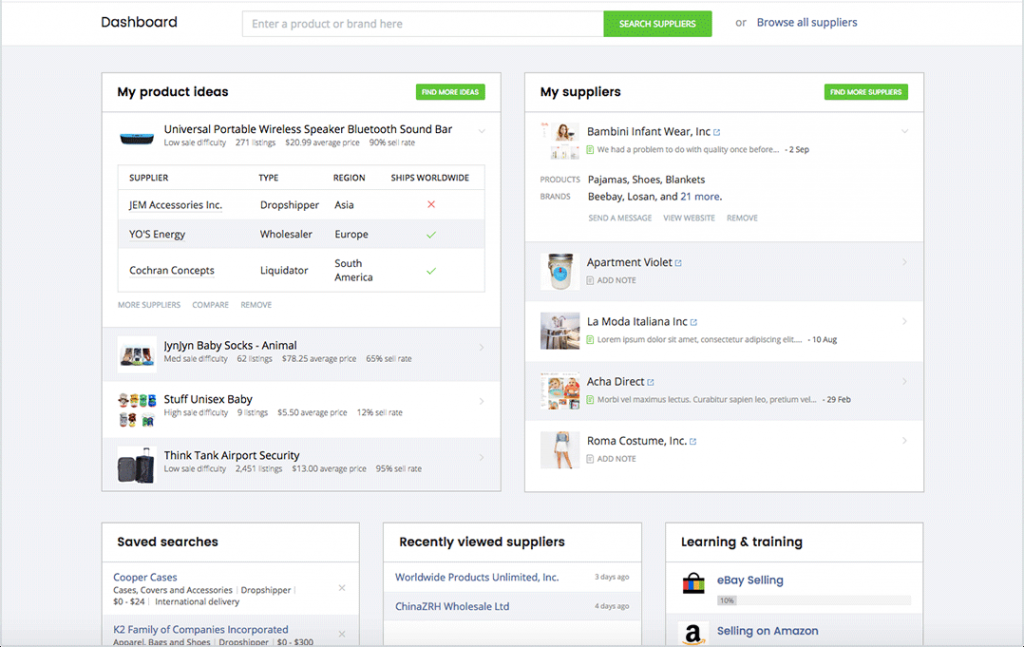The image size is (1024, 647).
Task: Expand the La Moda Italiana supplier row
Action: tap(904, 321)
